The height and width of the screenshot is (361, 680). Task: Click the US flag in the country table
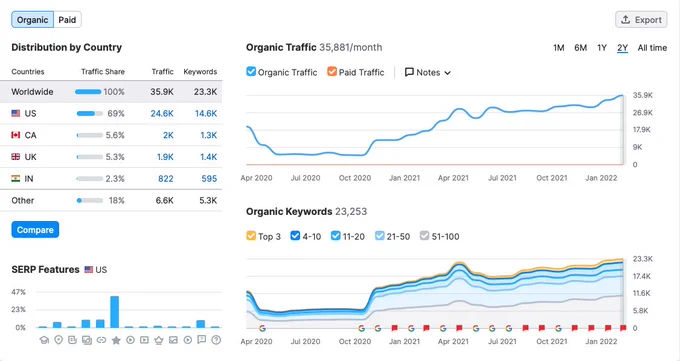pos(16,113)
